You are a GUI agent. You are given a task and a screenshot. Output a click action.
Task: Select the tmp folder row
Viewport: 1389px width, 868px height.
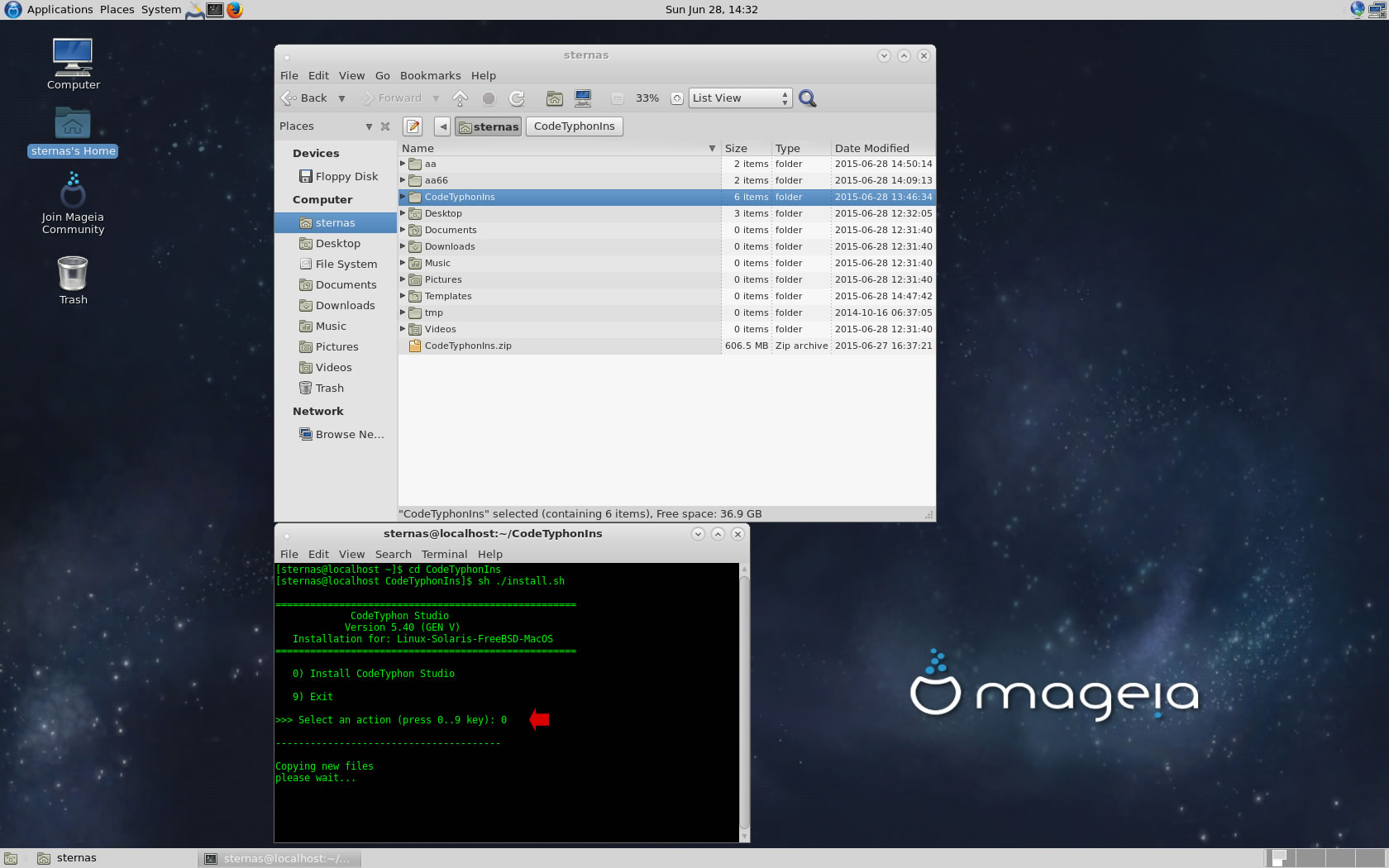point(666,312)
